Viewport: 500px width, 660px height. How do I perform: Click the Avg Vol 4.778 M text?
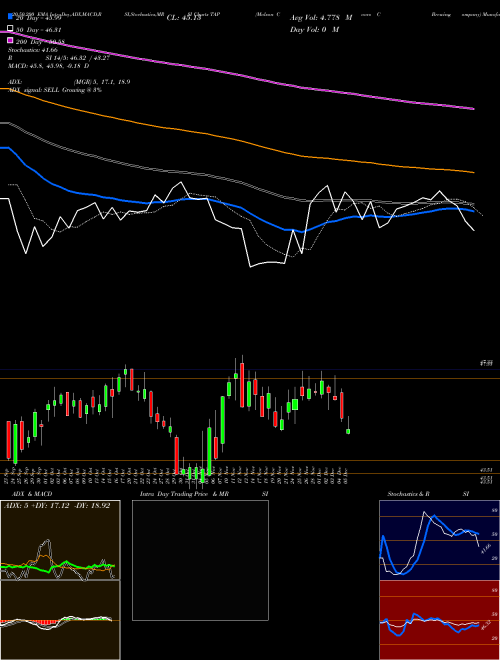pos(321,18)
